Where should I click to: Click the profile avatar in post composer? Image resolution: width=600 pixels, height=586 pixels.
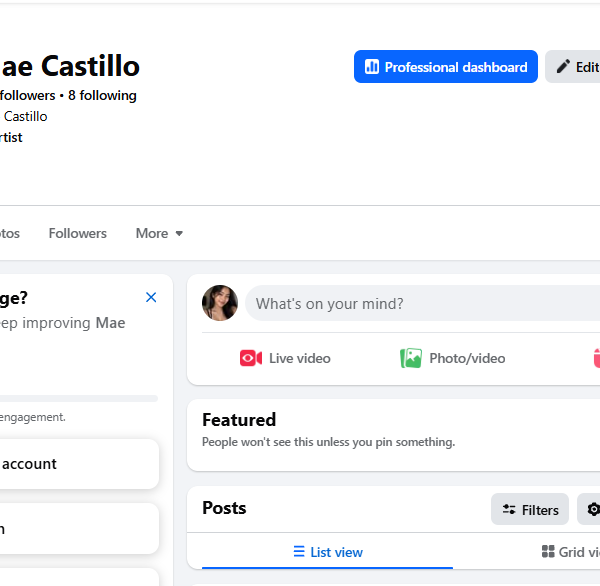pos(220,303)
